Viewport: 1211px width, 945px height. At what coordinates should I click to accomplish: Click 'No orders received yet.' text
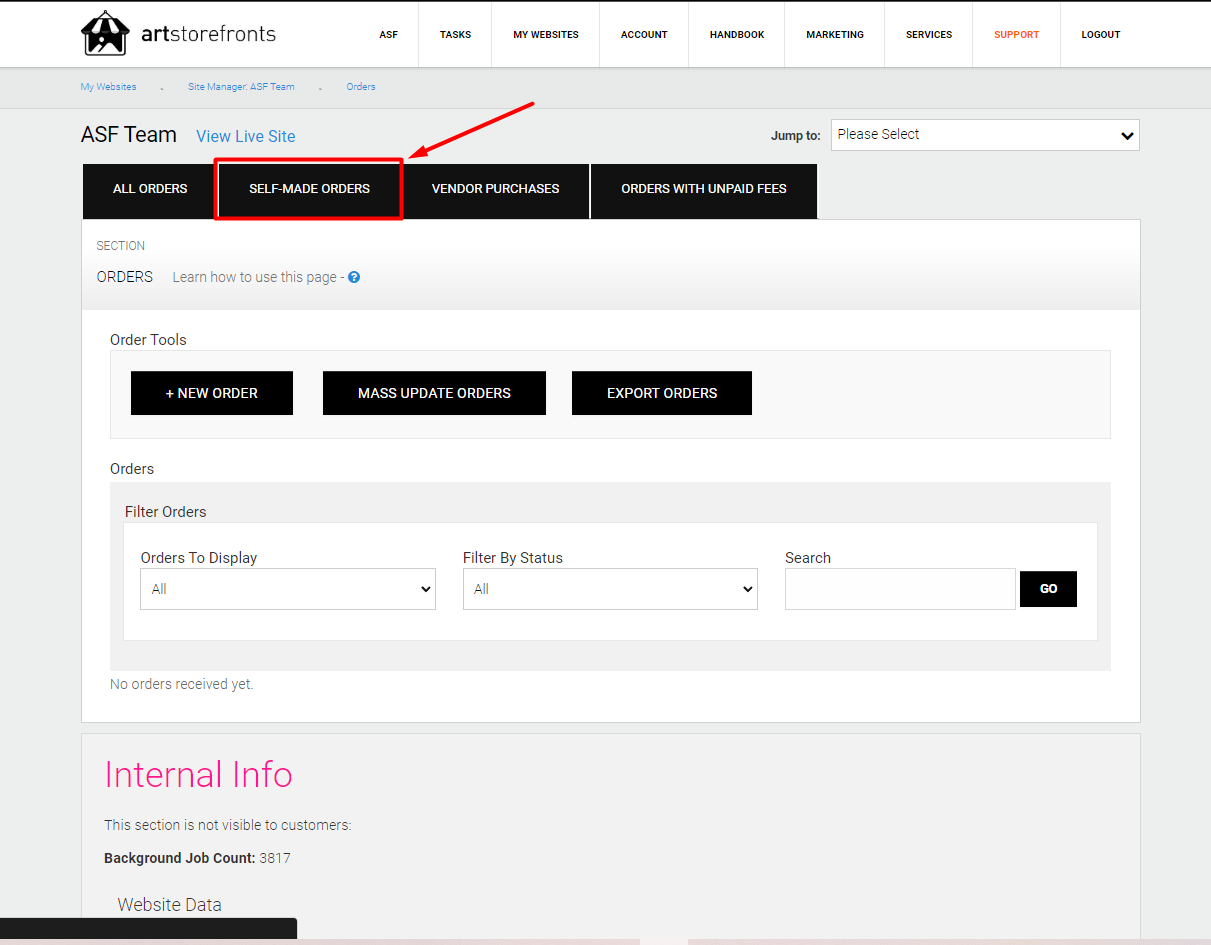[x=182, y=685]
